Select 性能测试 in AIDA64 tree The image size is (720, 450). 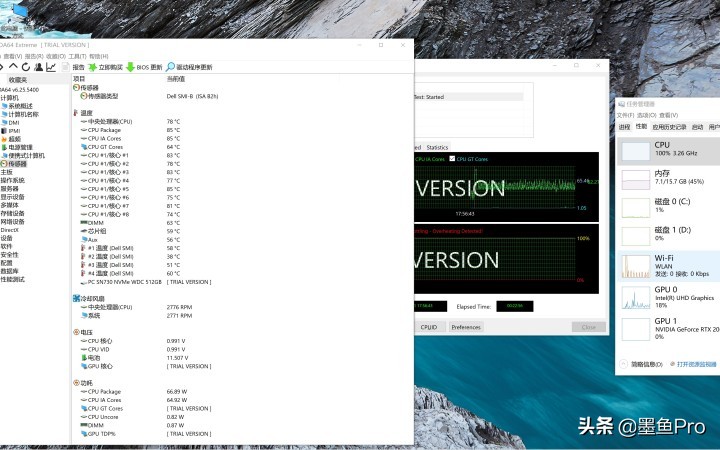12,280
